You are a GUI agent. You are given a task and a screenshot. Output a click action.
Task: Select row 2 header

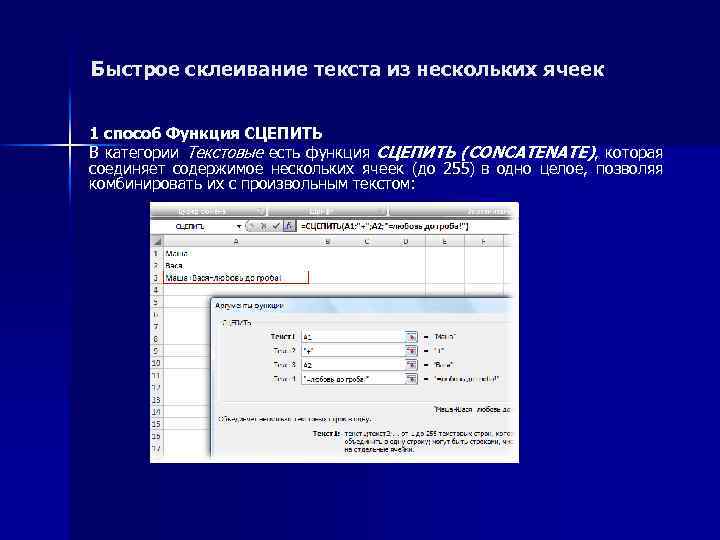tap(156, 265)
